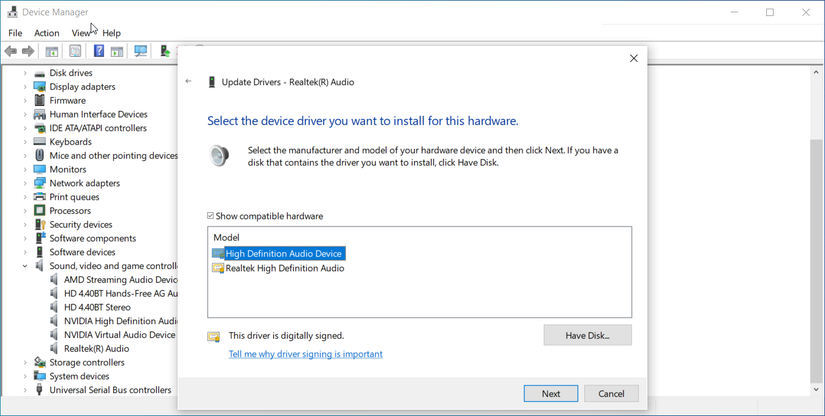Click the Scan for hardware changes icon
Screen dimensions: 825x416
[140, 51]
